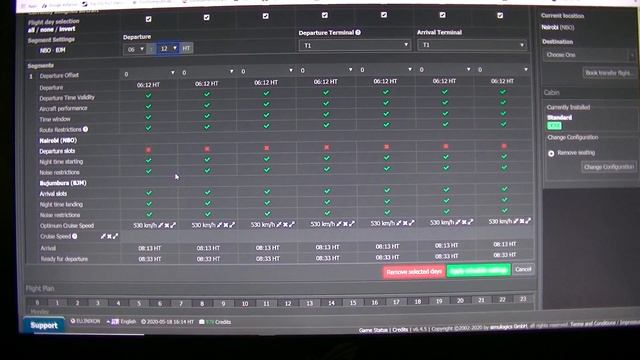The width and height of the screenshot is (640, 360).
Task: Click the Change Configuration button
Action: pyautogui.click(x=609, y=167)
